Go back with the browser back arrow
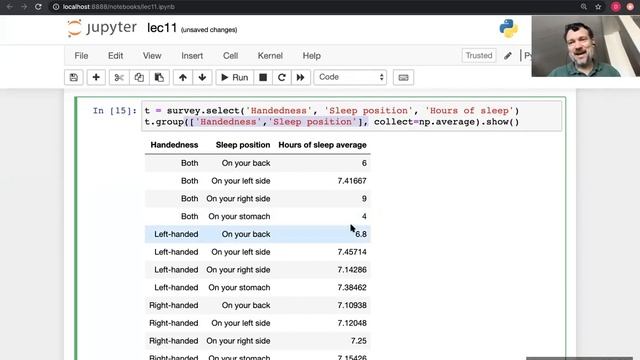640x360 pixels. [x=9, y=7]
